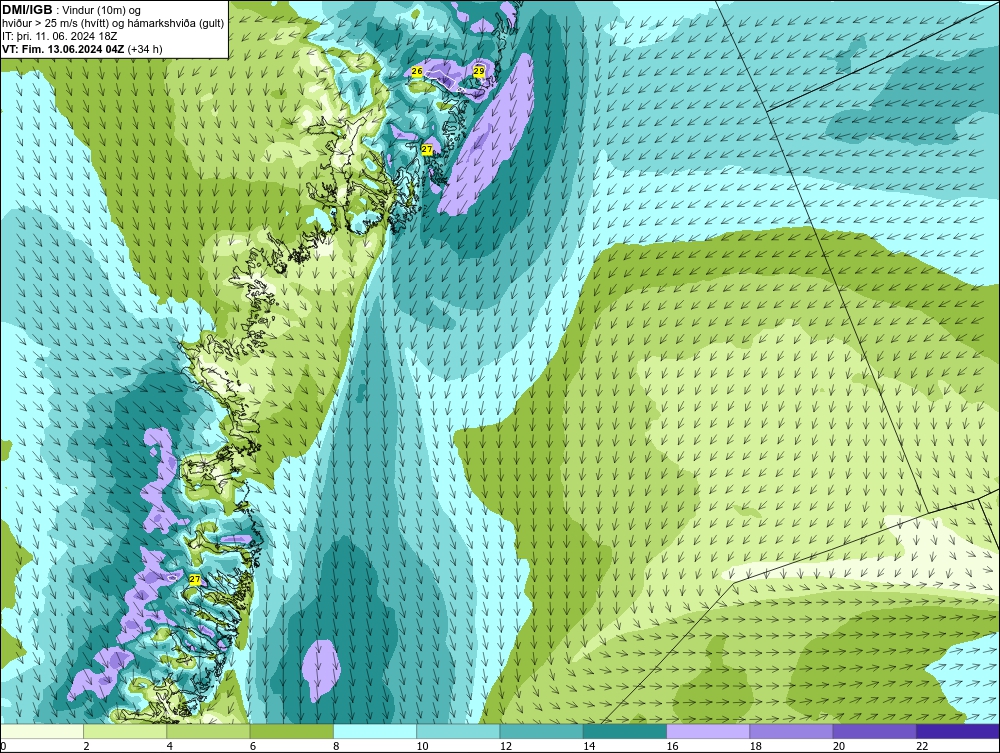Click the legend scale value 22
This screenshot has height=753, width=1000.
point(922,747)
